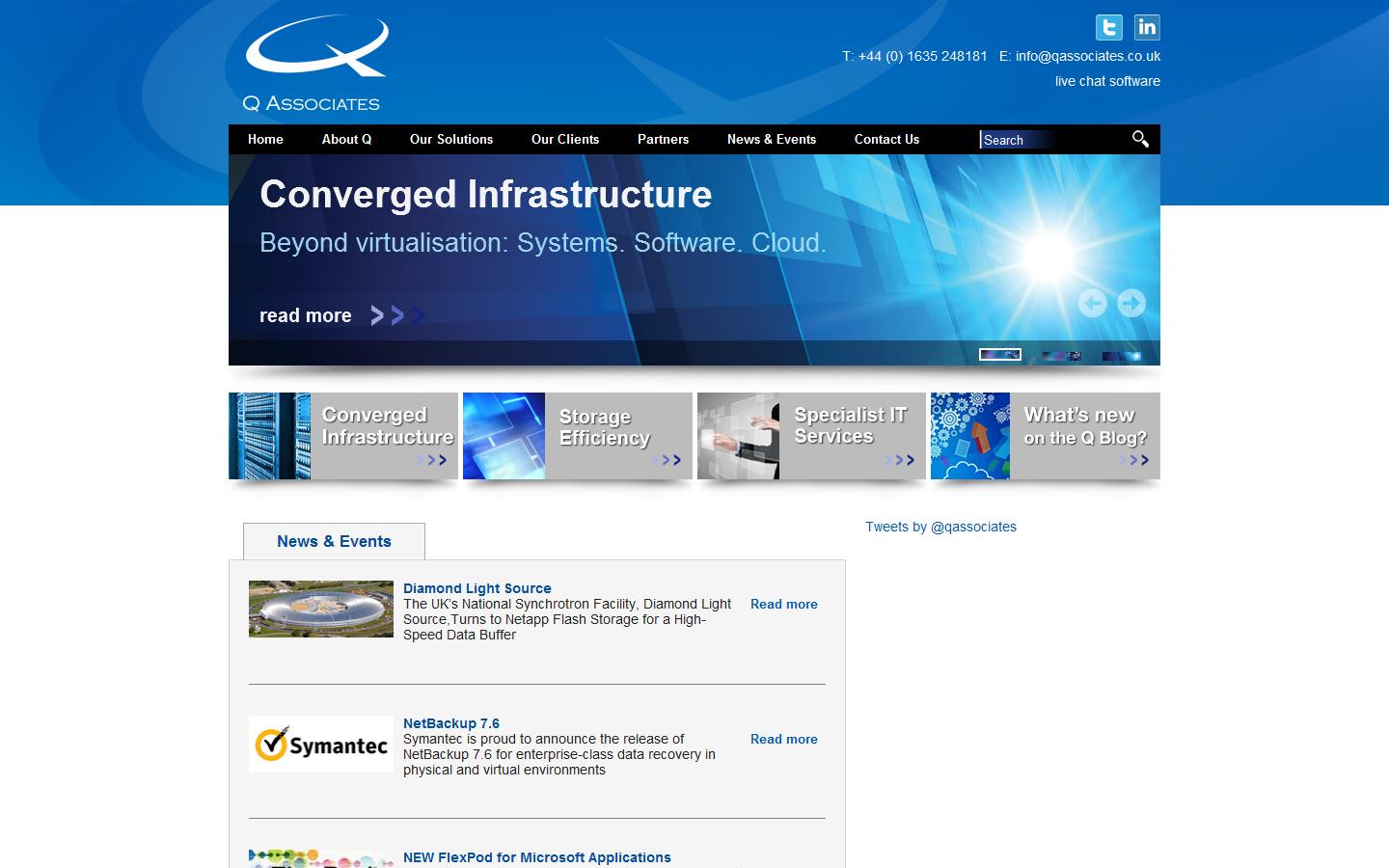
Task: Open the Our Solutions menu
Action: 450,139
